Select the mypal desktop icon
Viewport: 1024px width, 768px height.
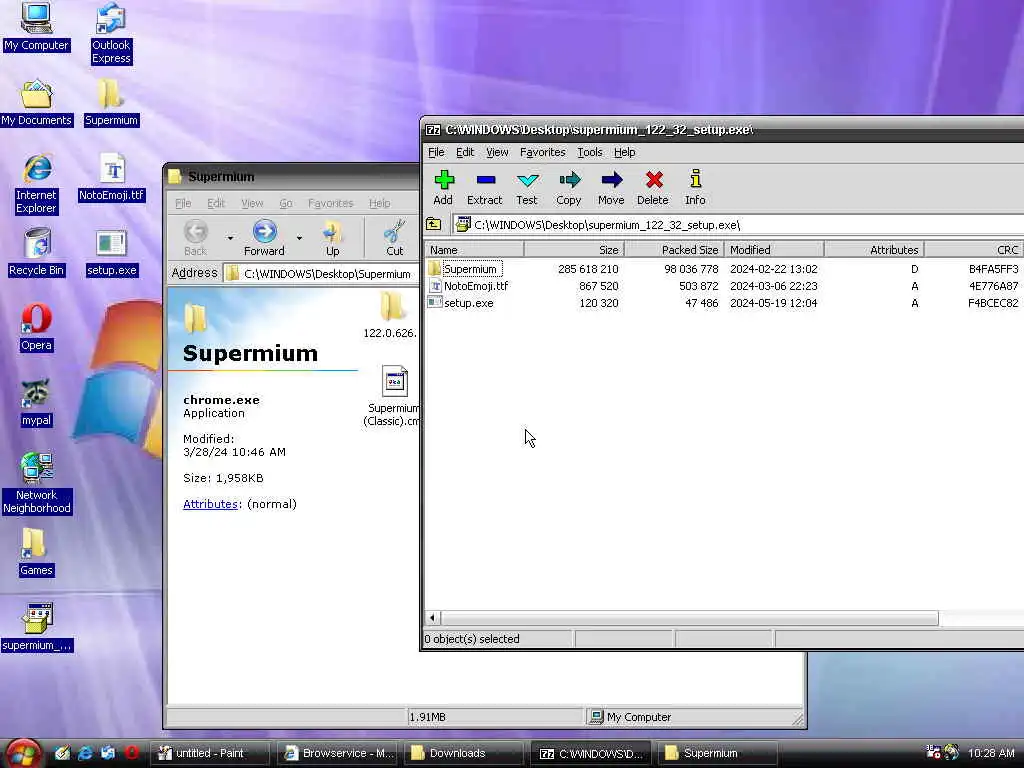(36, 403)
